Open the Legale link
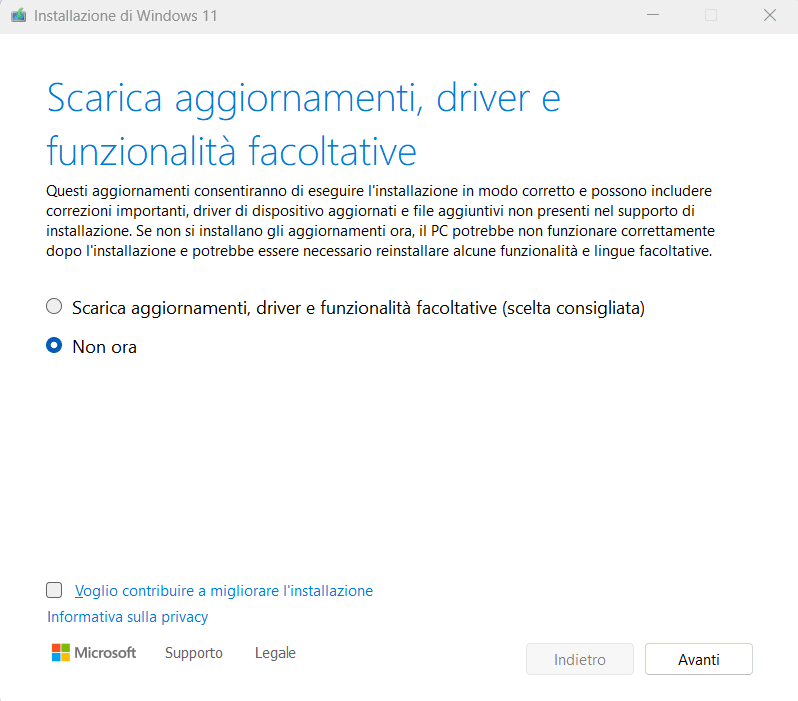798x701 pixels. [275, 653]
